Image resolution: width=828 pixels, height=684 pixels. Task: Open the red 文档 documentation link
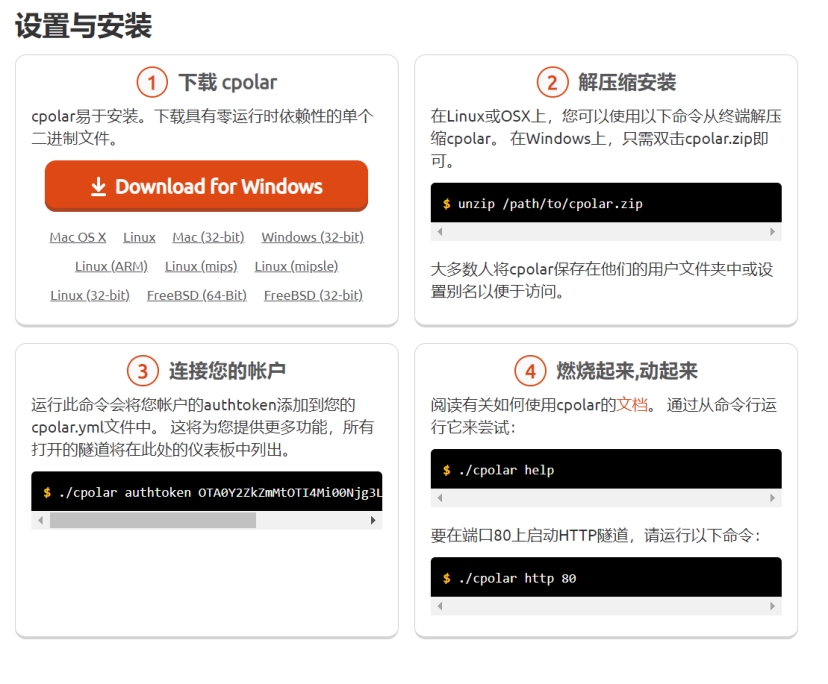click(632, 405)
